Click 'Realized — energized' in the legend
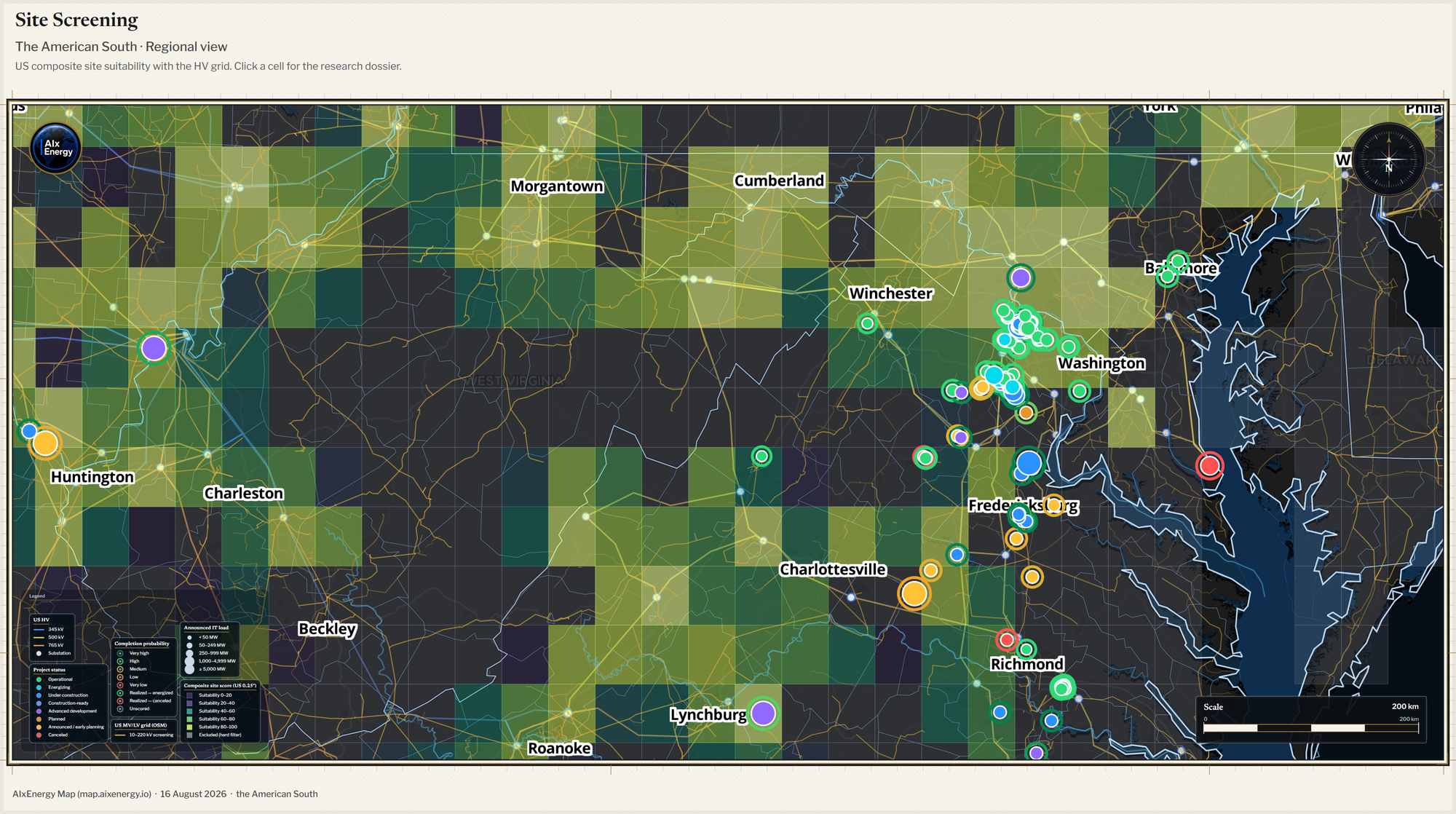The width and height of the screenshot is (1456, 814). [151, 693]
